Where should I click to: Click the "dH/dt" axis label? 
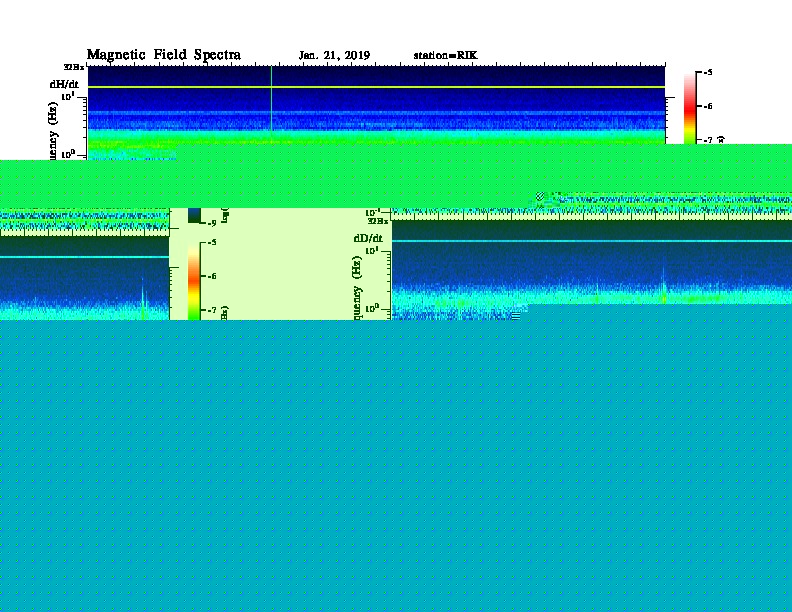pos(64,84)
